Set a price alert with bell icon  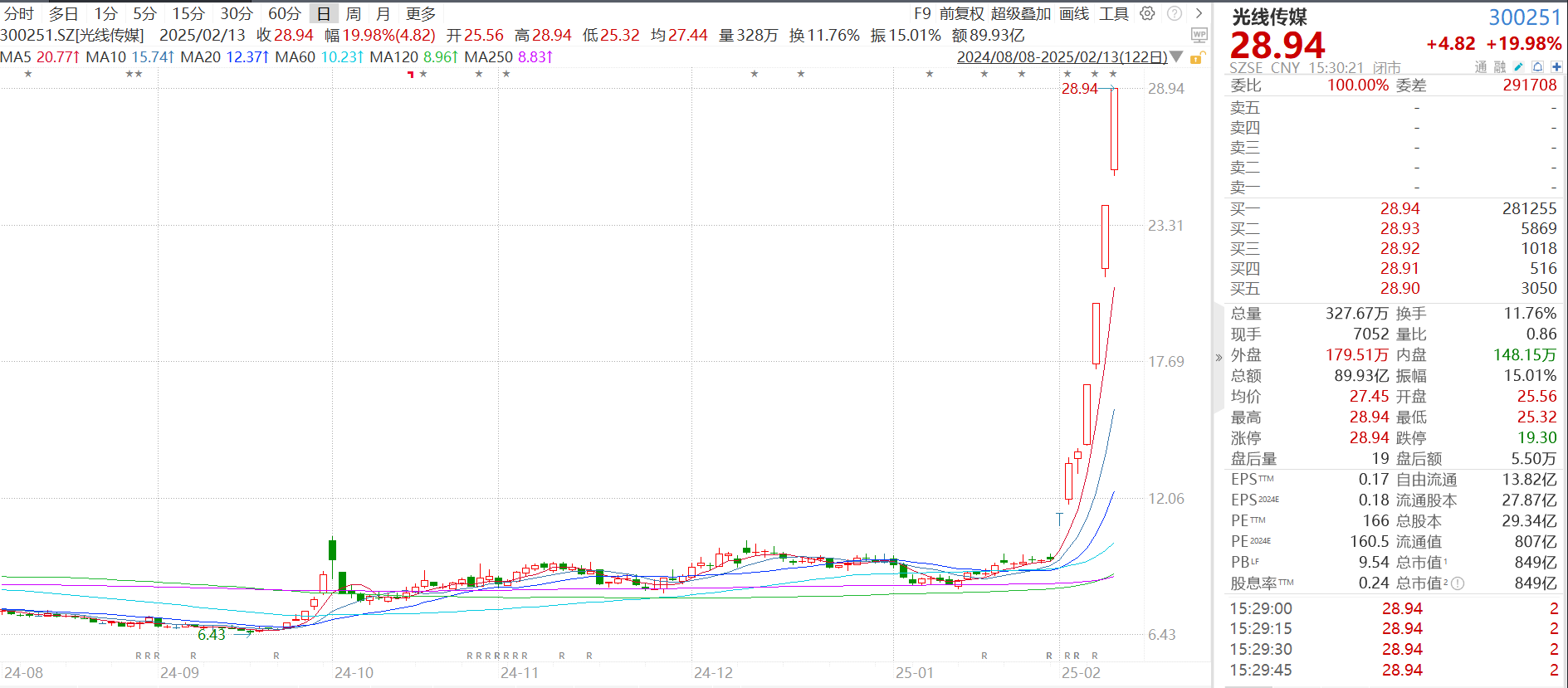point(1537,67)
